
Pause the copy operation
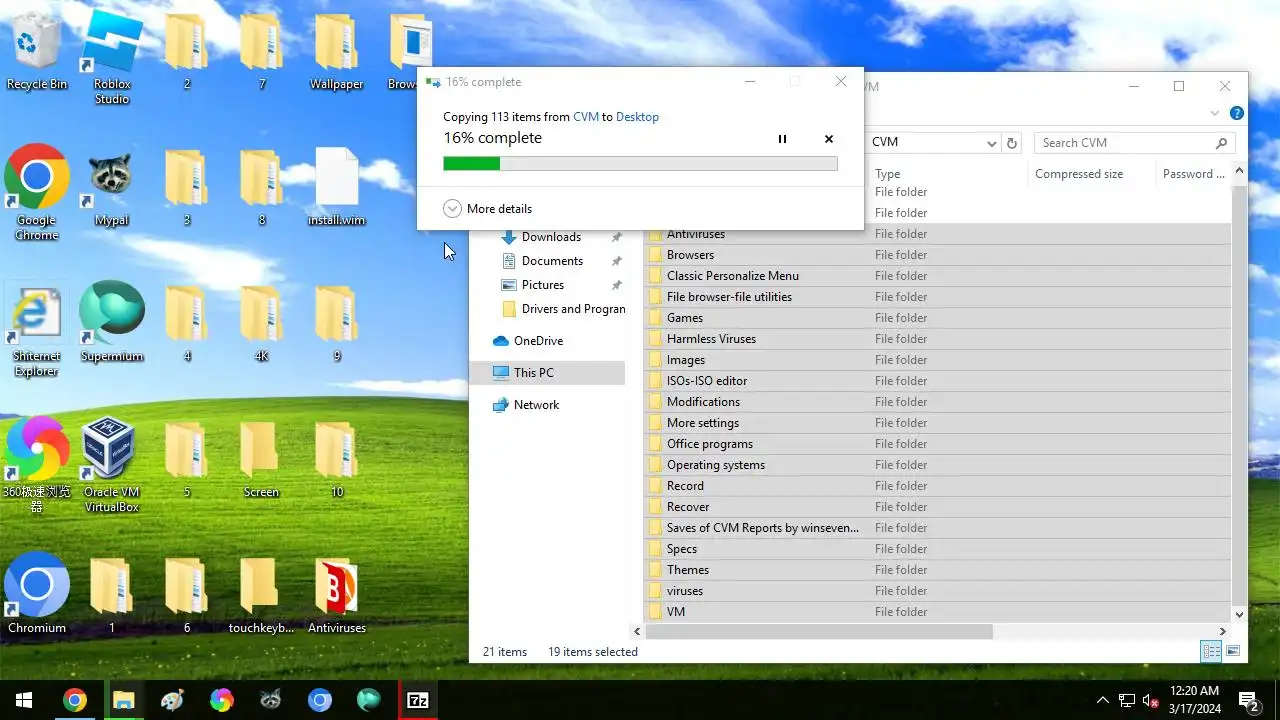(x=783, y=139)
